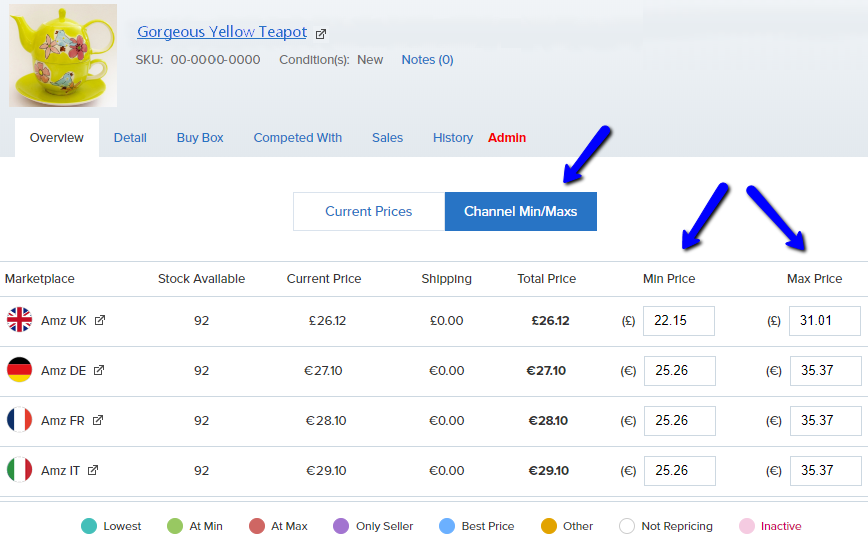The height and width of the screenshot is (548, 868).
Task: Switch to Current Prices view
Action: coord(368,211)
